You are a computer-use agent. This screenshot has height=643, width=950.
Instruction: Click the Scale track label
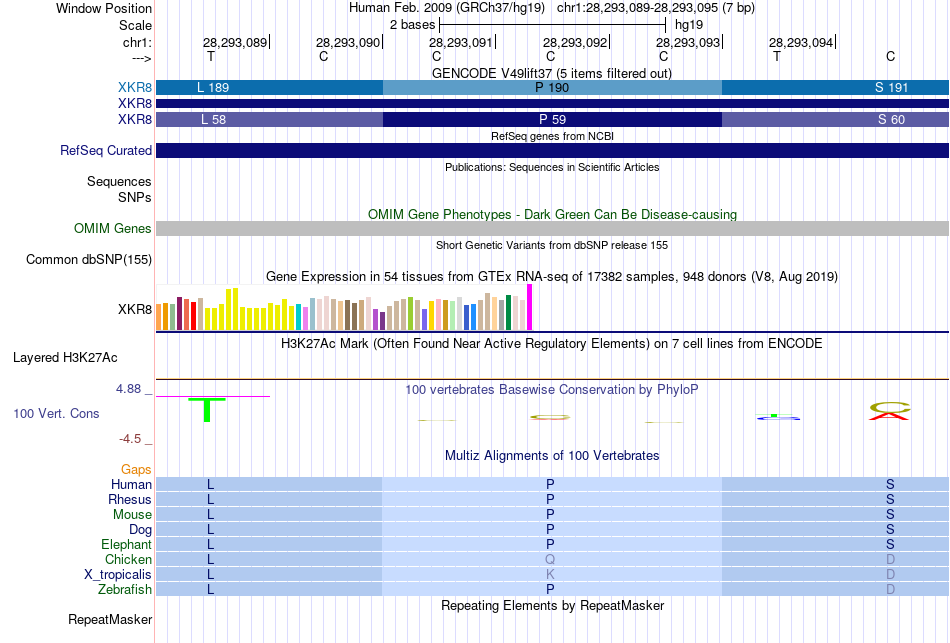pyautogui.click(x=135, y=25)
